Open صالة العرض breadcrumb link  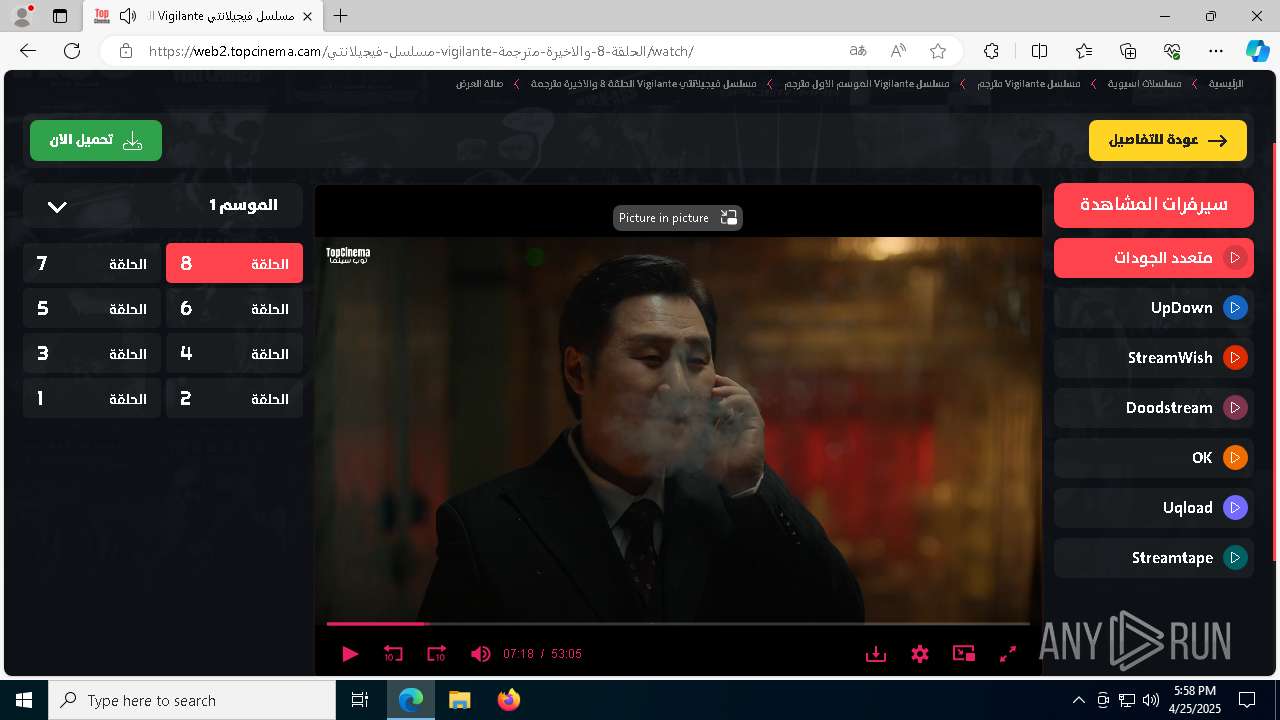480,84
